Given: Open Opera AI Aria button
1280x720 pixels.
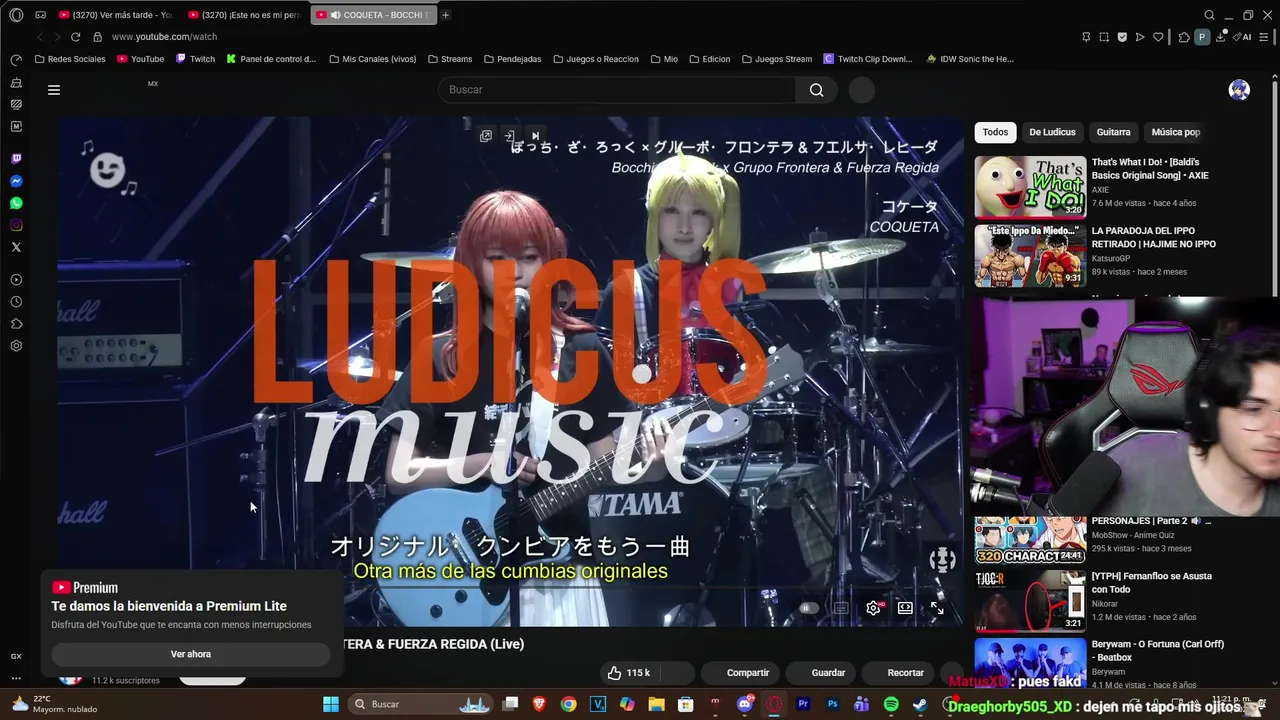Looking at the screenshot, I should 1242,37.
